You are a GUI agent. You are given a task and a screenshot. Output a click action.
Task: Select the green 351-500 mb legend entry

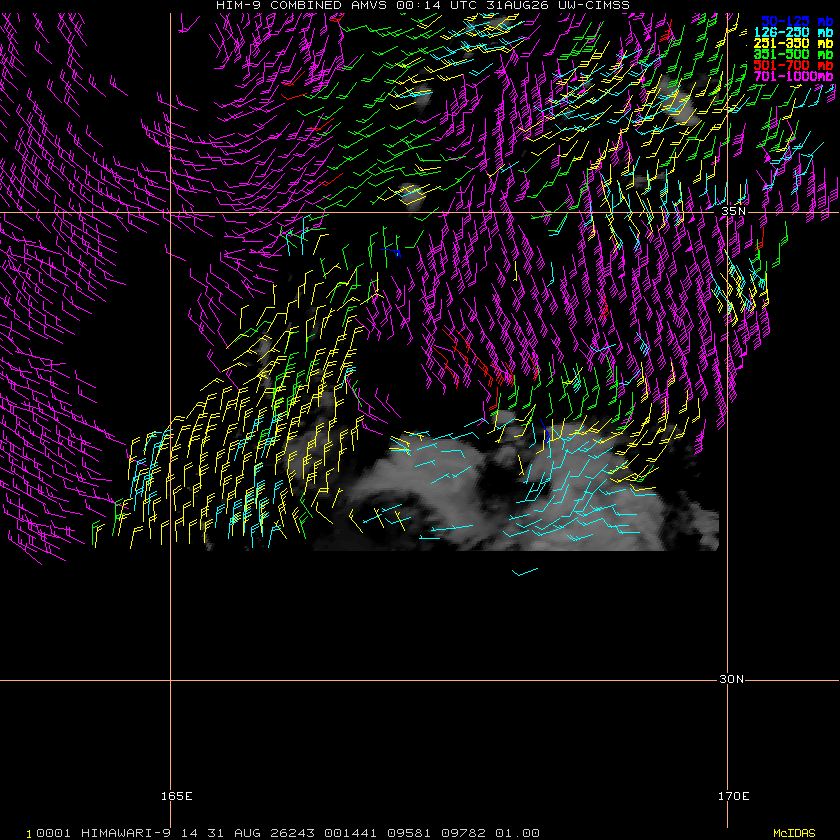(x=793, y=54)
